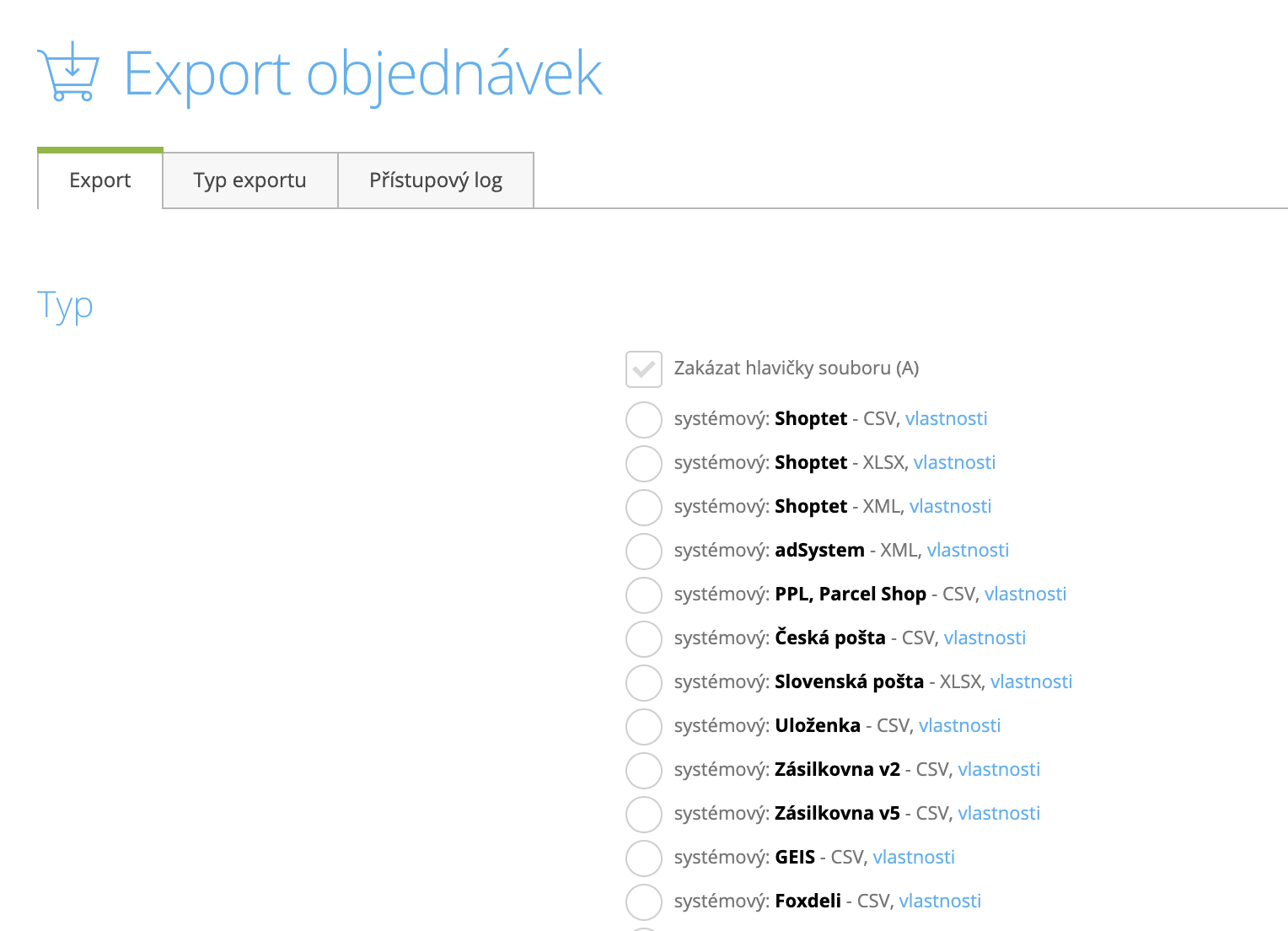Select the Zásilkovna v5 radio button
The height and width of the screenshot is (931, 1288).
[x=644, y=815]
